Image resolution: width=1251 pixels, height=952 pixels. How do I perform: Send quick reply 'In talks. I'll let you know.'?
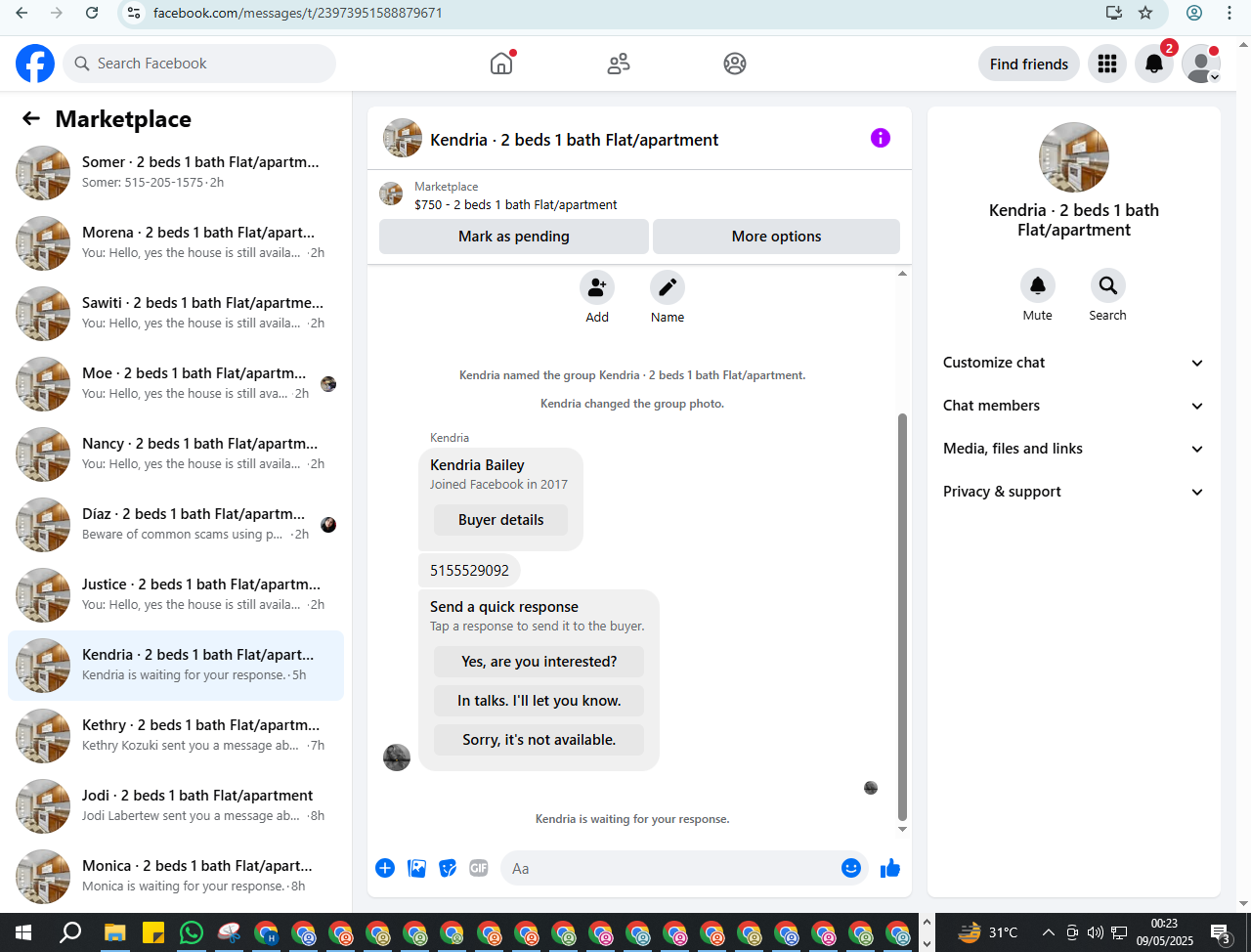[539, 701]
